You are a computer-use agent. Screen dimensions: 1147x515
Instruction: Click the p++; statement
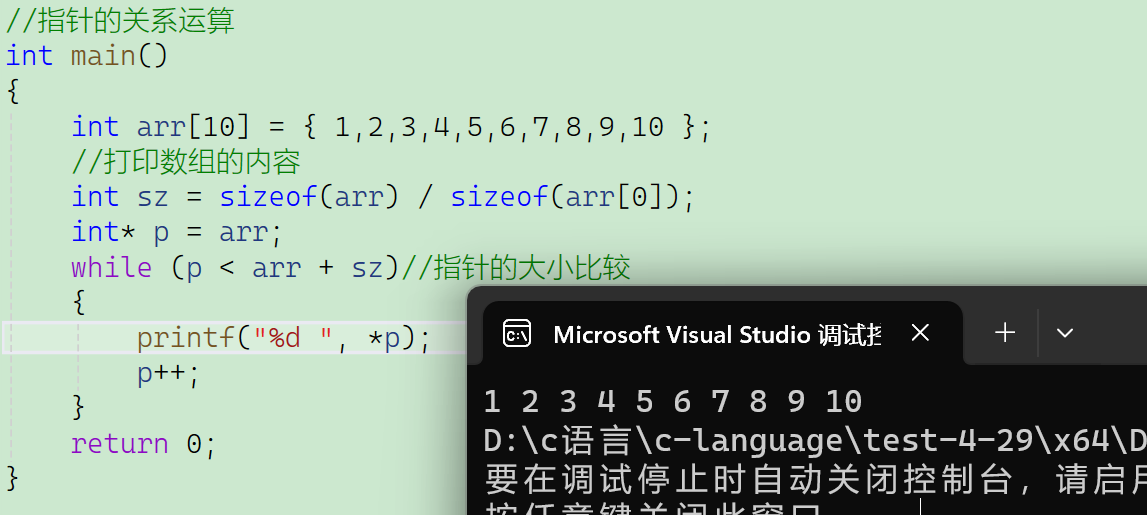168,374
